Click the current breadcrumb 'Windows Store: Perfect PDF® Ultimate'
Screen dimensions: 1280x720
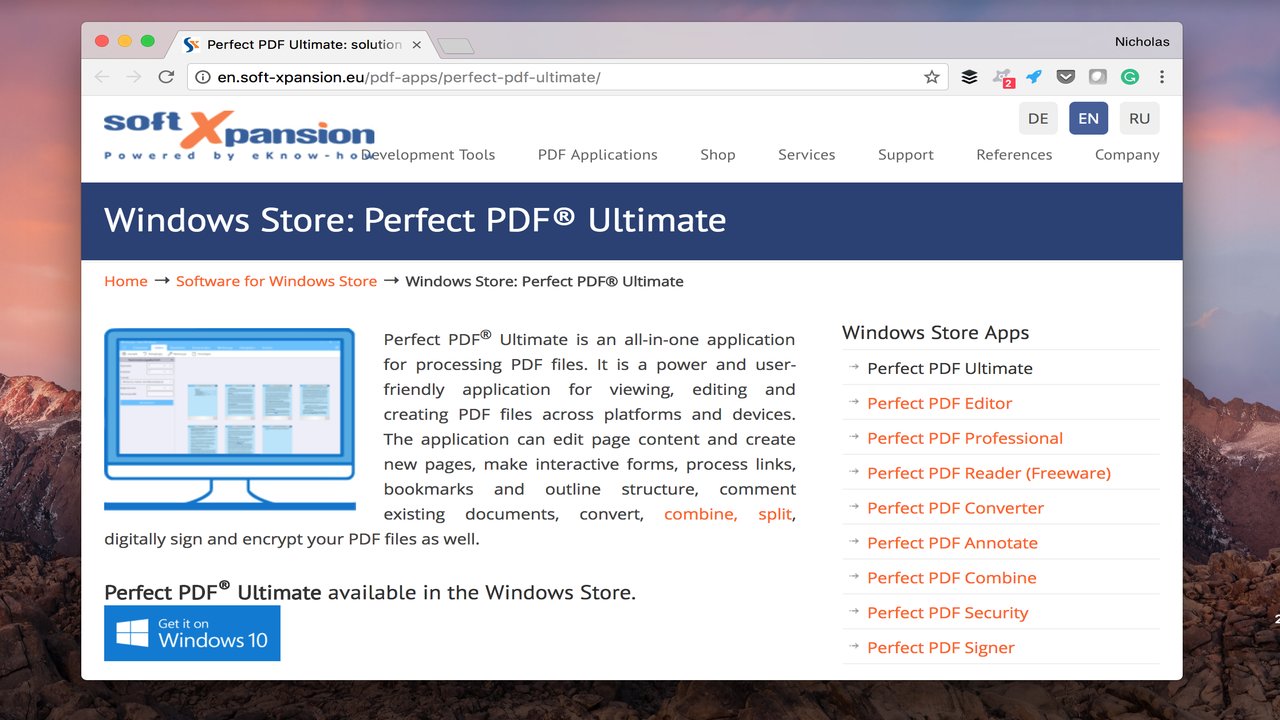coord(544,281)
